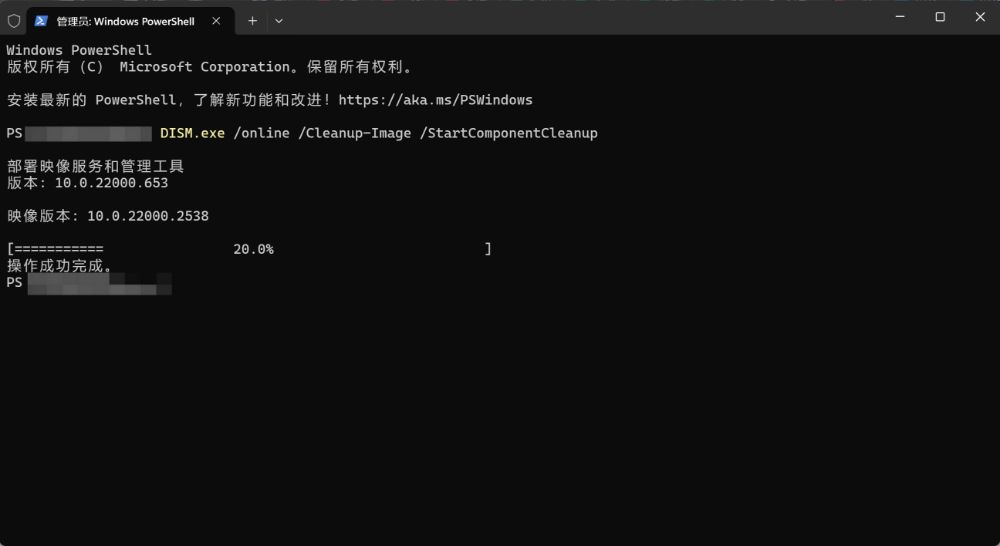Open a new tab with plus button
The width and height of the screenshot is (1000, 546).
(x=252, y=20)
